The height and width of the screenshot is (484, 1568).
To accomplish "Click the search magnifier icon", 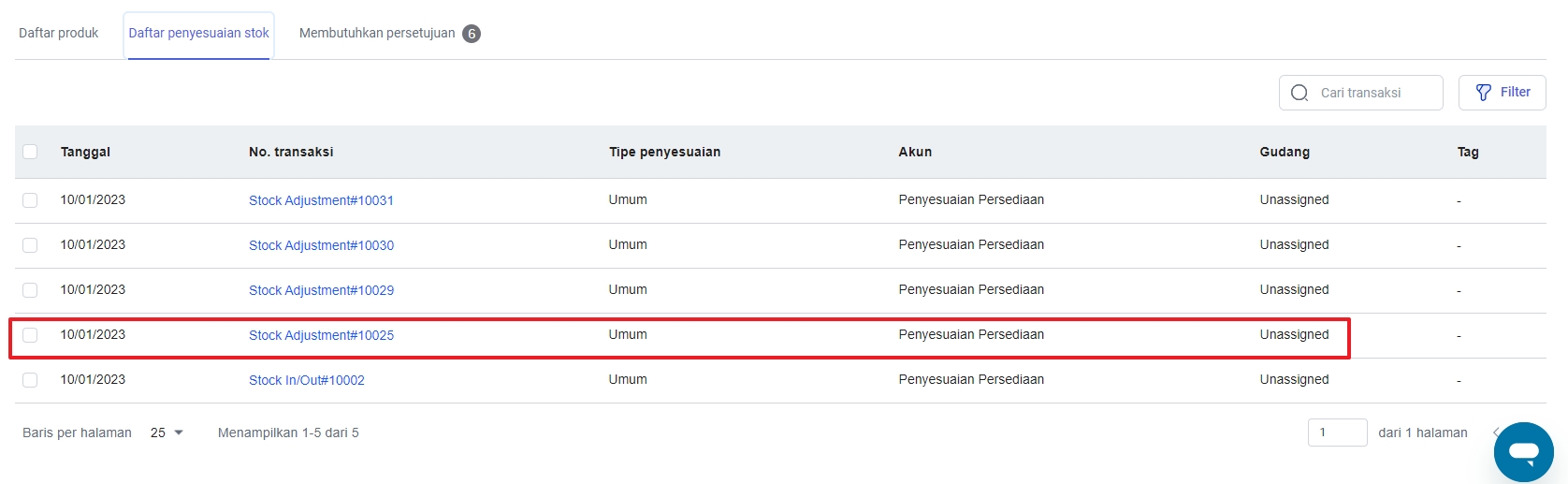I will [x=1299, y=93].
